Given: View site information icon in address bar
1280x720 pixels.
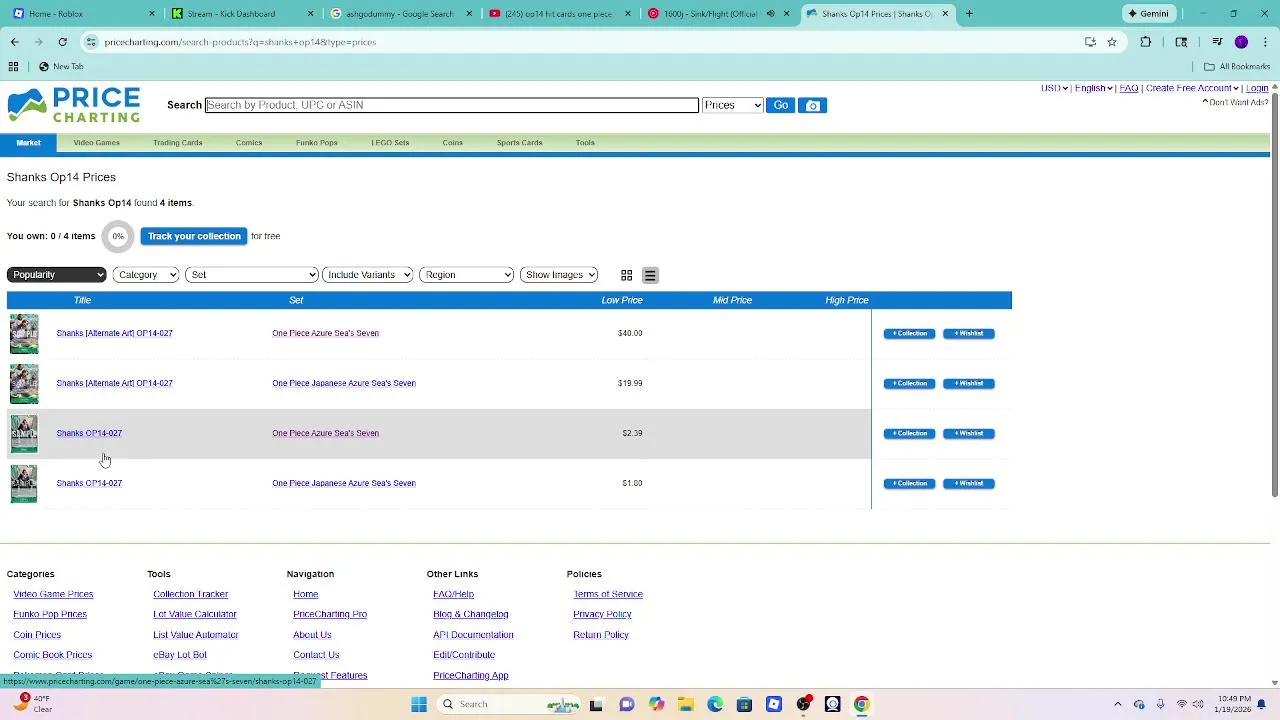Looking at the screenshot, I should pyautogui.click(x=91, y=42).
